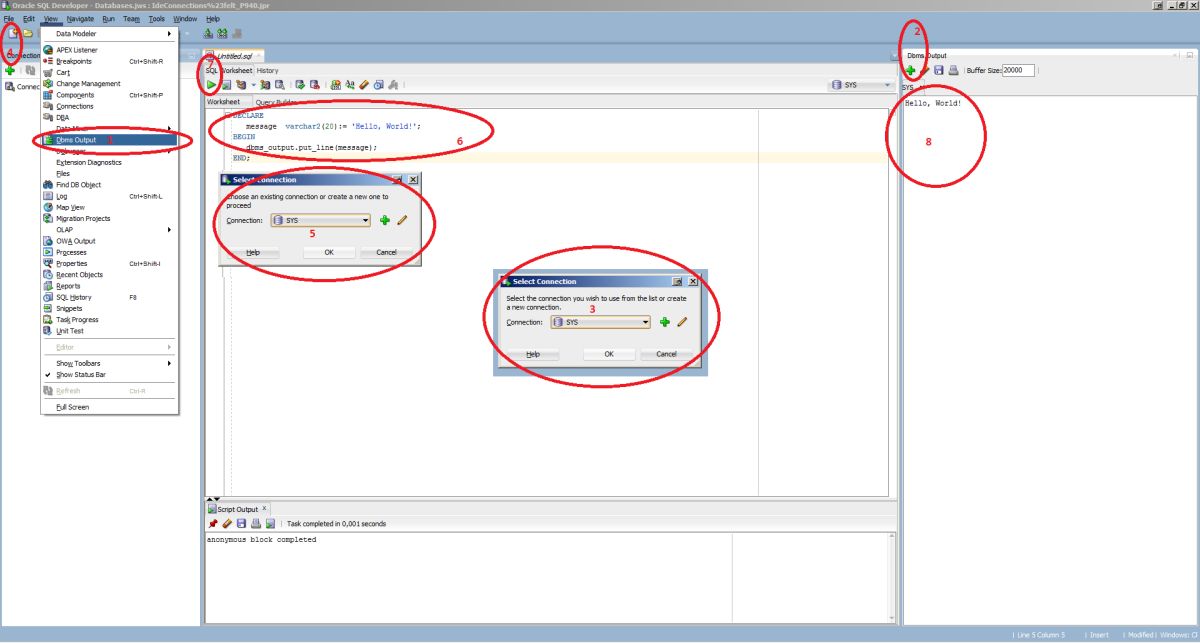Screen dimensions: 1200x643
Task: Click the Print icon in Dbms Output panel
Action: (953, 70)
